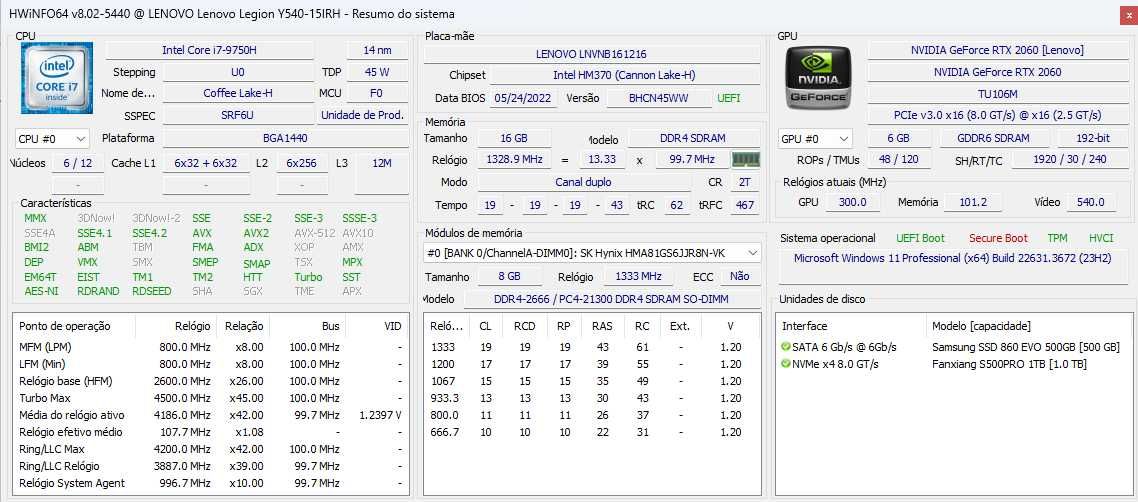1138x502 pixels.
Task: Click the RAS column header
Action: tap(602, 326)
